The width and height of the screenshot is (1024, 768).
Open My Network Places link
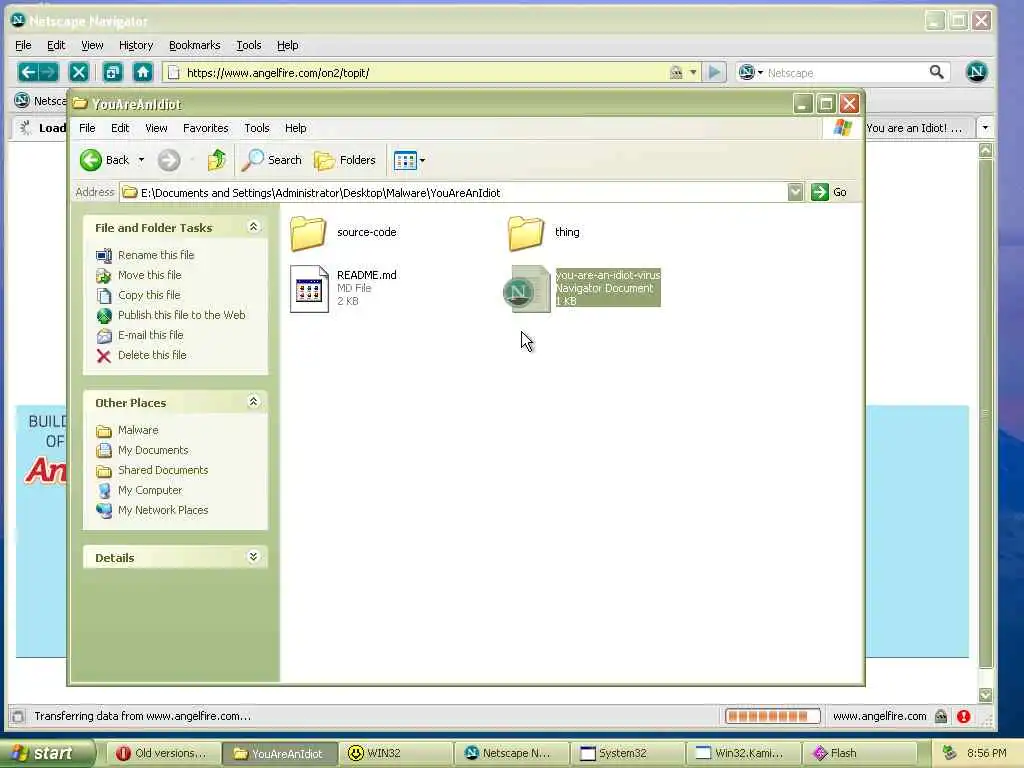[163, 510]
